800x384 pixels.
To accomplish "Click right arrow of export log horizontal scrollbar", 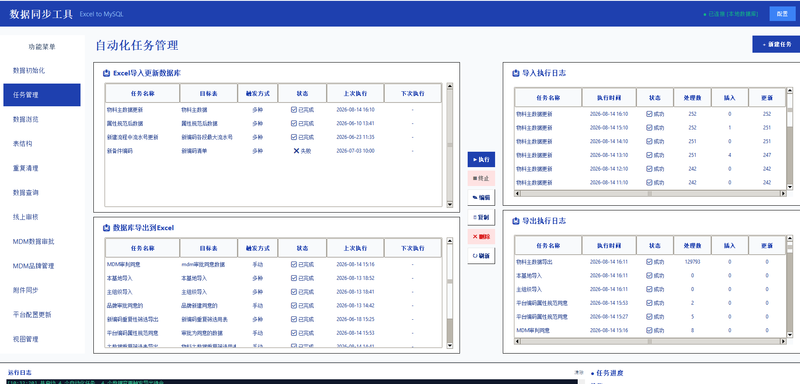I will 783,342.
